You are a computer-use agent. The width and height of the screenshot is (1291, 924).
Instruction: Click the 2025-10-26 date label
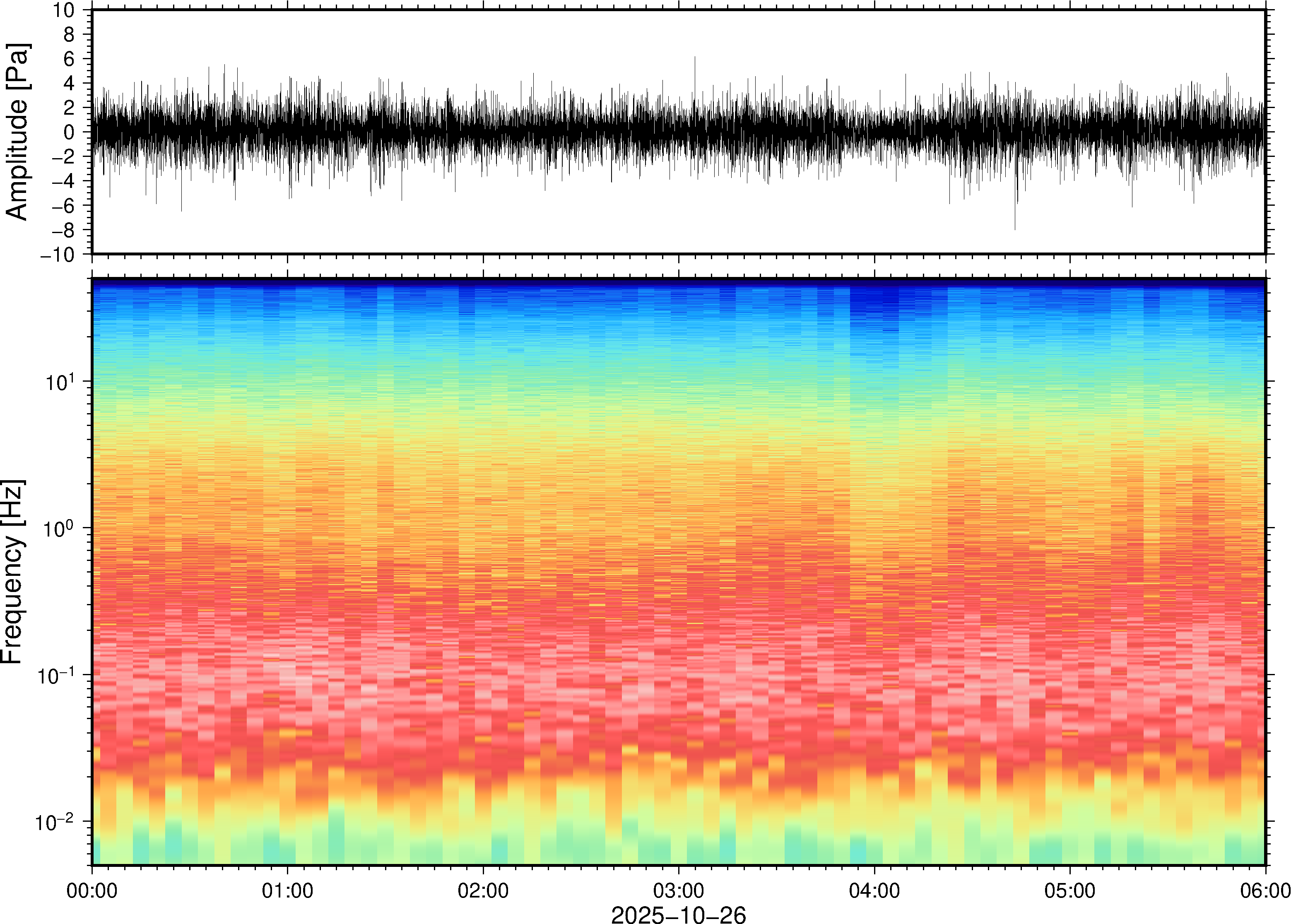[x=678, y=914]
